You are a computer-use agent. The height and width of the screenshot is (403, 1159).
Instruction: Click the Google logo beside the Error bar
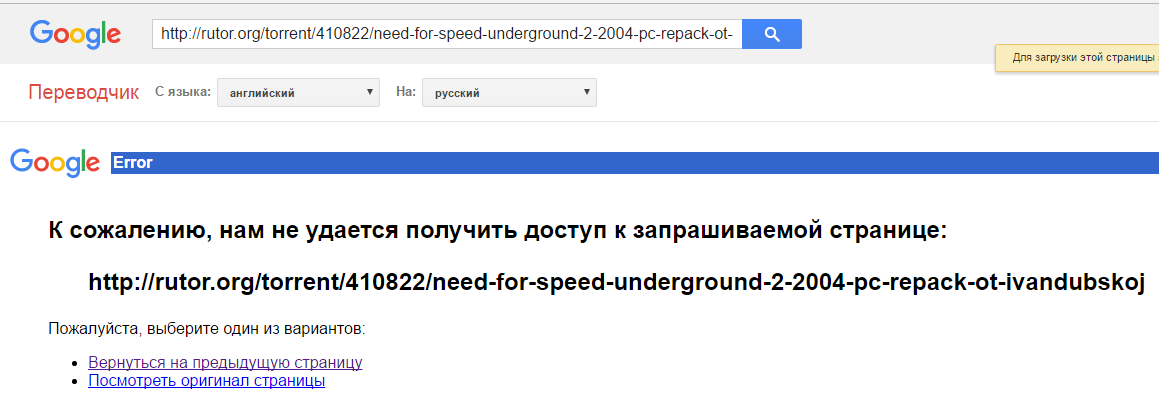tap(55, 163)
